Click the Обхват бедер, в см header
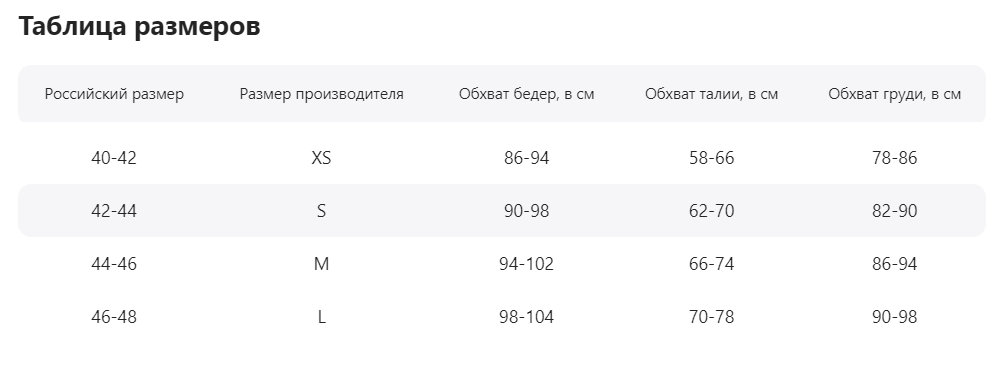990x376 pixels. click(527, 94)
